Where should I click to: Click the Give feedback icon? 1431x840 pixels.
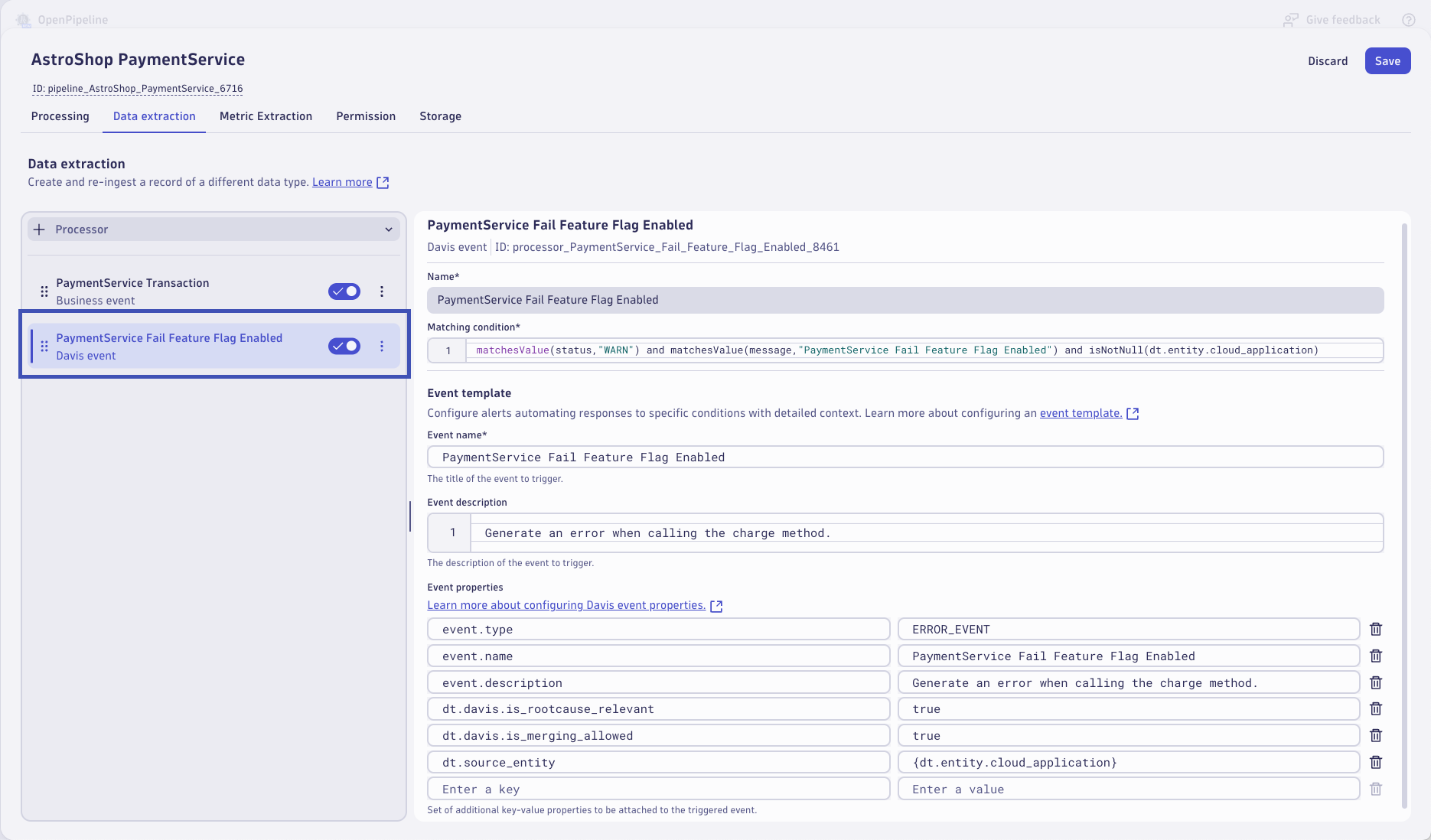click(1291, 20)
